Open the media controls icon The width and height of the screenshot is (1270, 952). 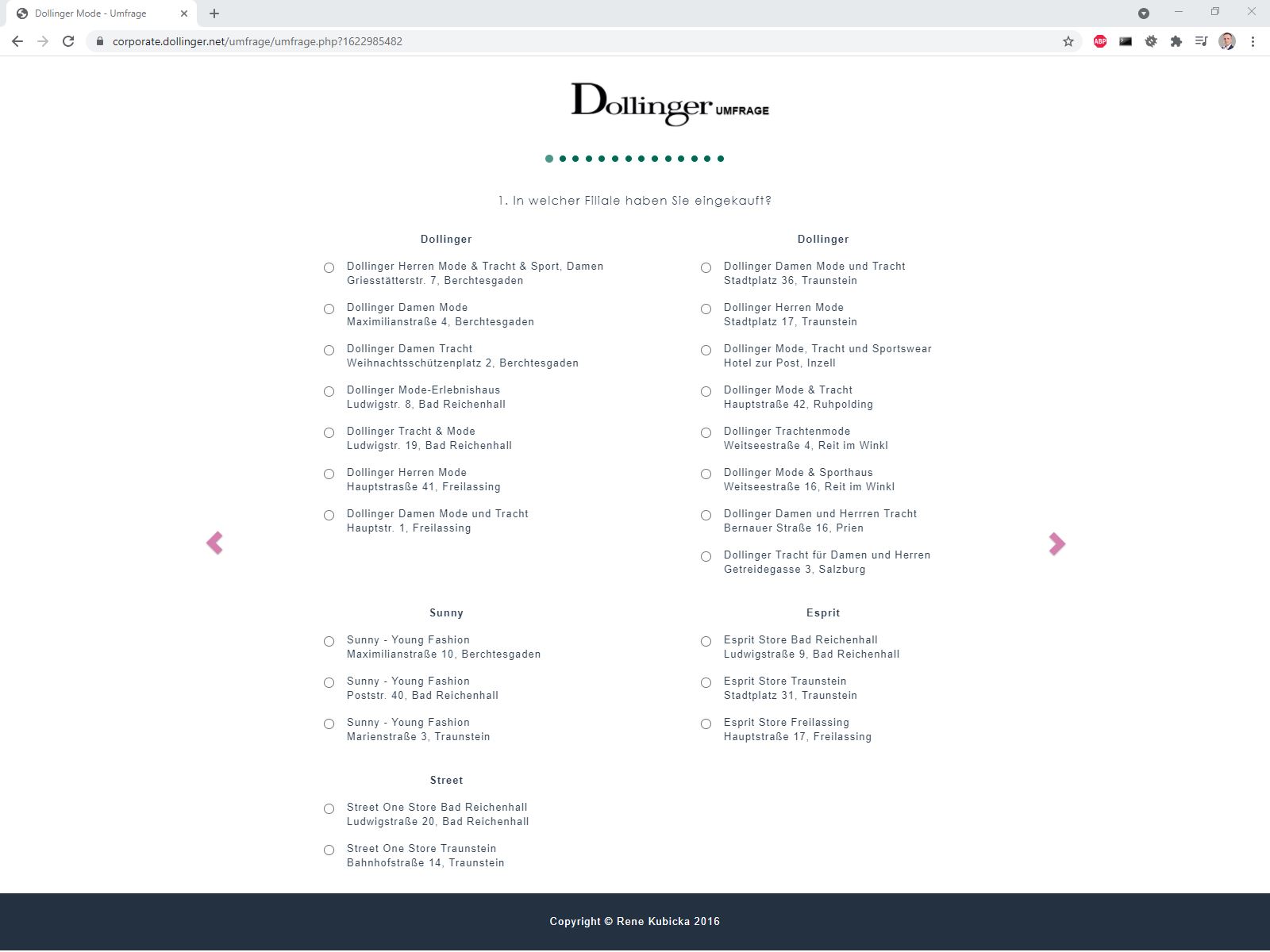pos(1202,41)
